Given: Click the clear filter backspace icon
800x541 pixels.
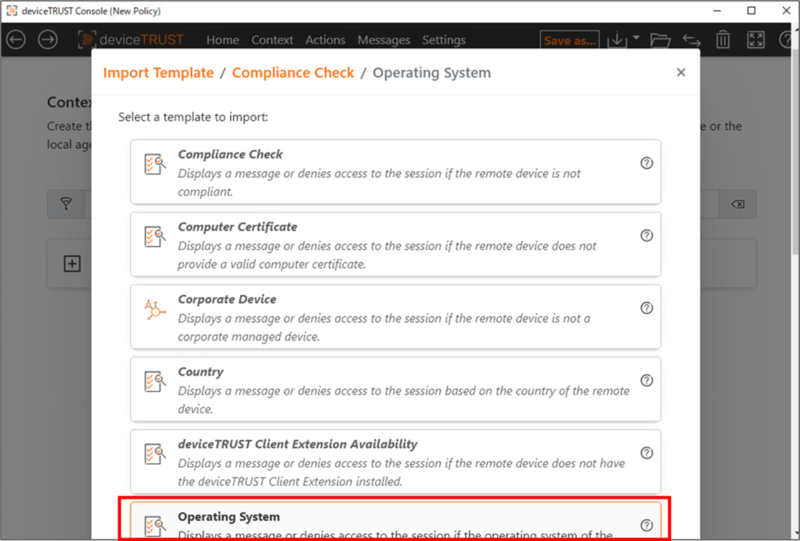Looking at the screenshot, I should tap(738, 204).
